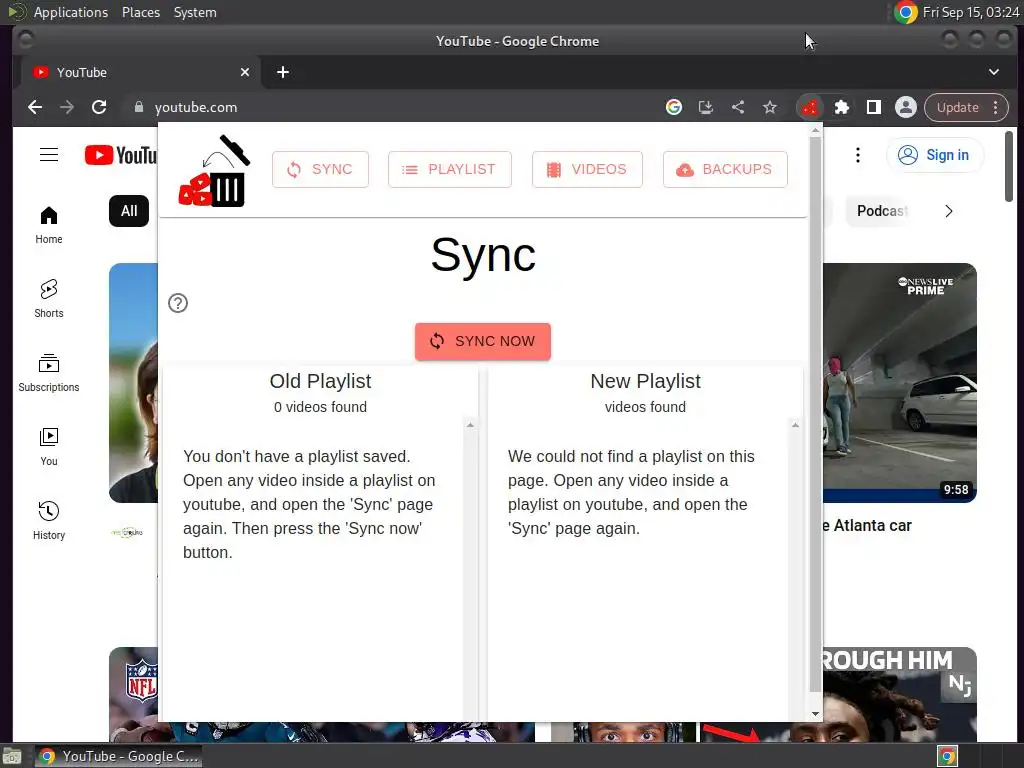
Task: Click the Chrome workspace icon in bottom-right panel
Action: click(947, 756)
